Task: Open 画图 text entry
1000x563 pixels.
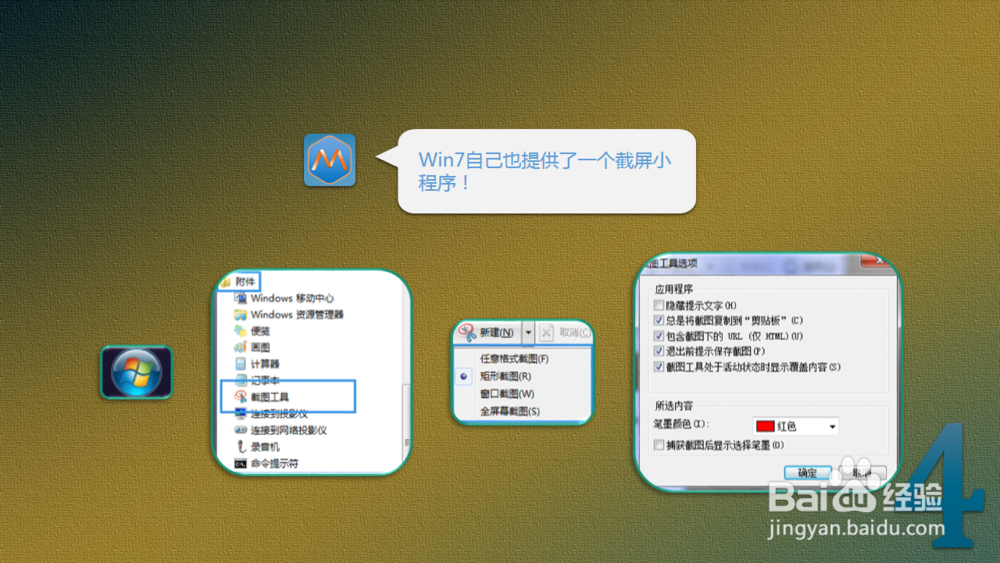Action: pyautogui.click(x=260, y=347)
